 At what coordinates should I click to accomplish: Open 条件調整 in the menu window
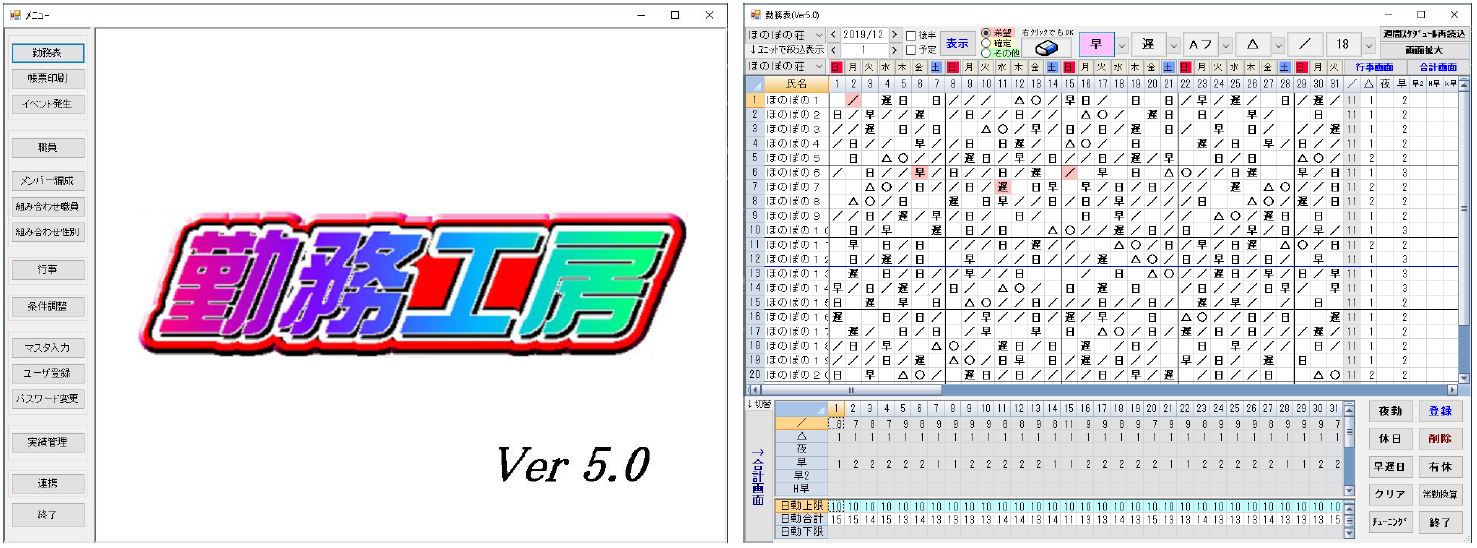pos(48,305)
